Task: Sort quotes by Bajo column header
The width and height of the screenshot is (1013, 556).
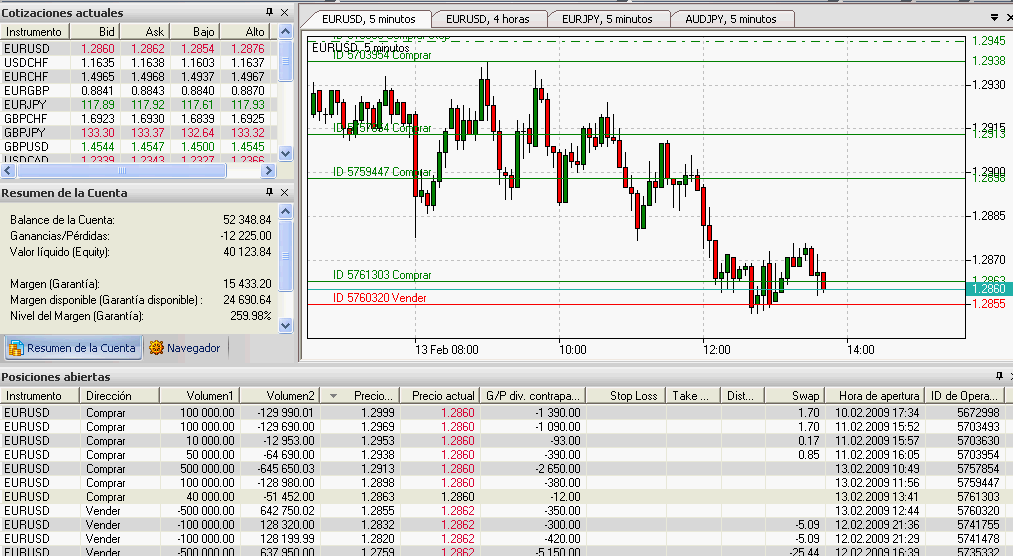Action: click(x=195, y=32)
